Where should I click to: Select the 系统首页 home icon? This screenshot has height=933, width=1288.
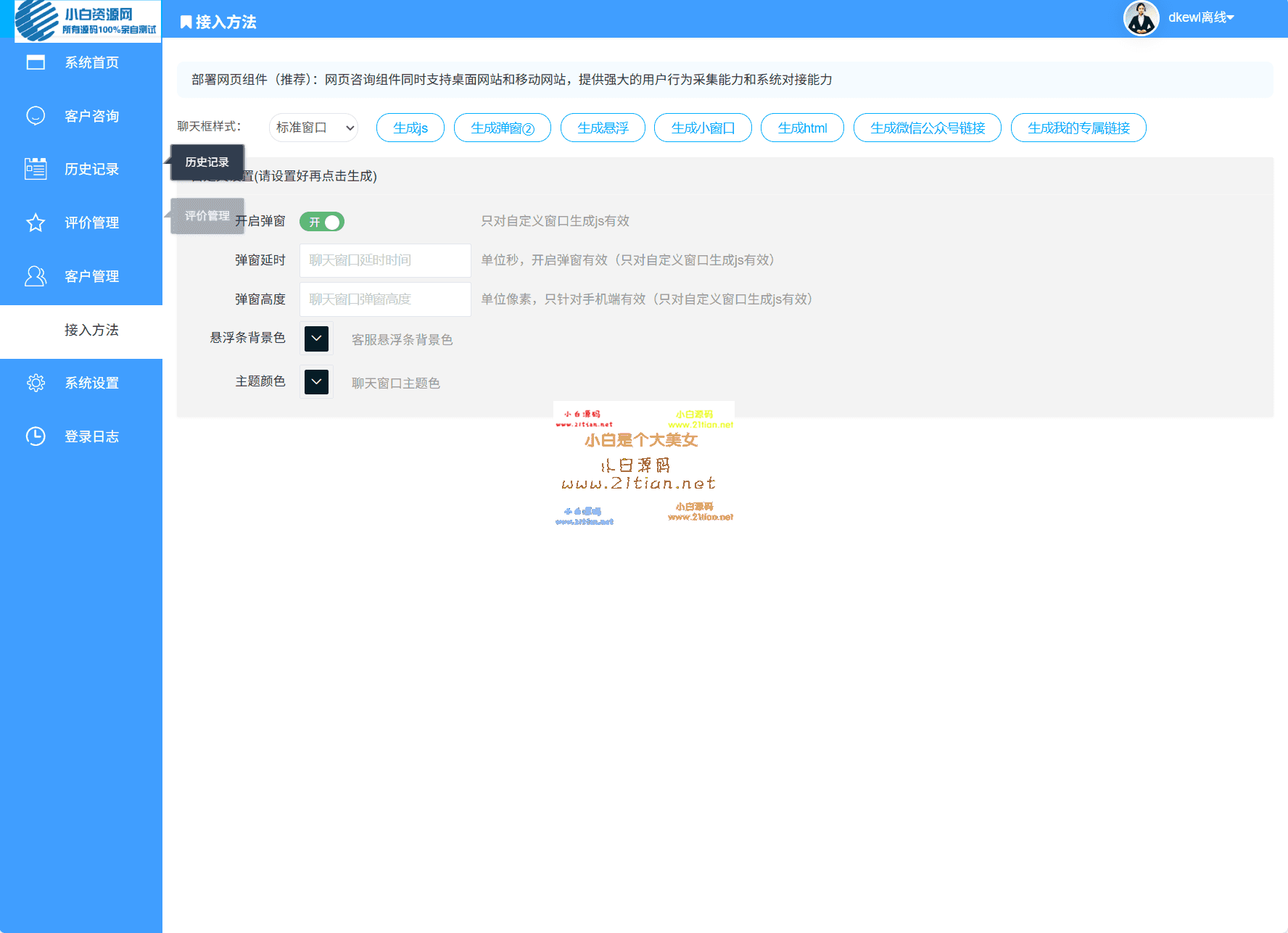(x=36, y=62)
